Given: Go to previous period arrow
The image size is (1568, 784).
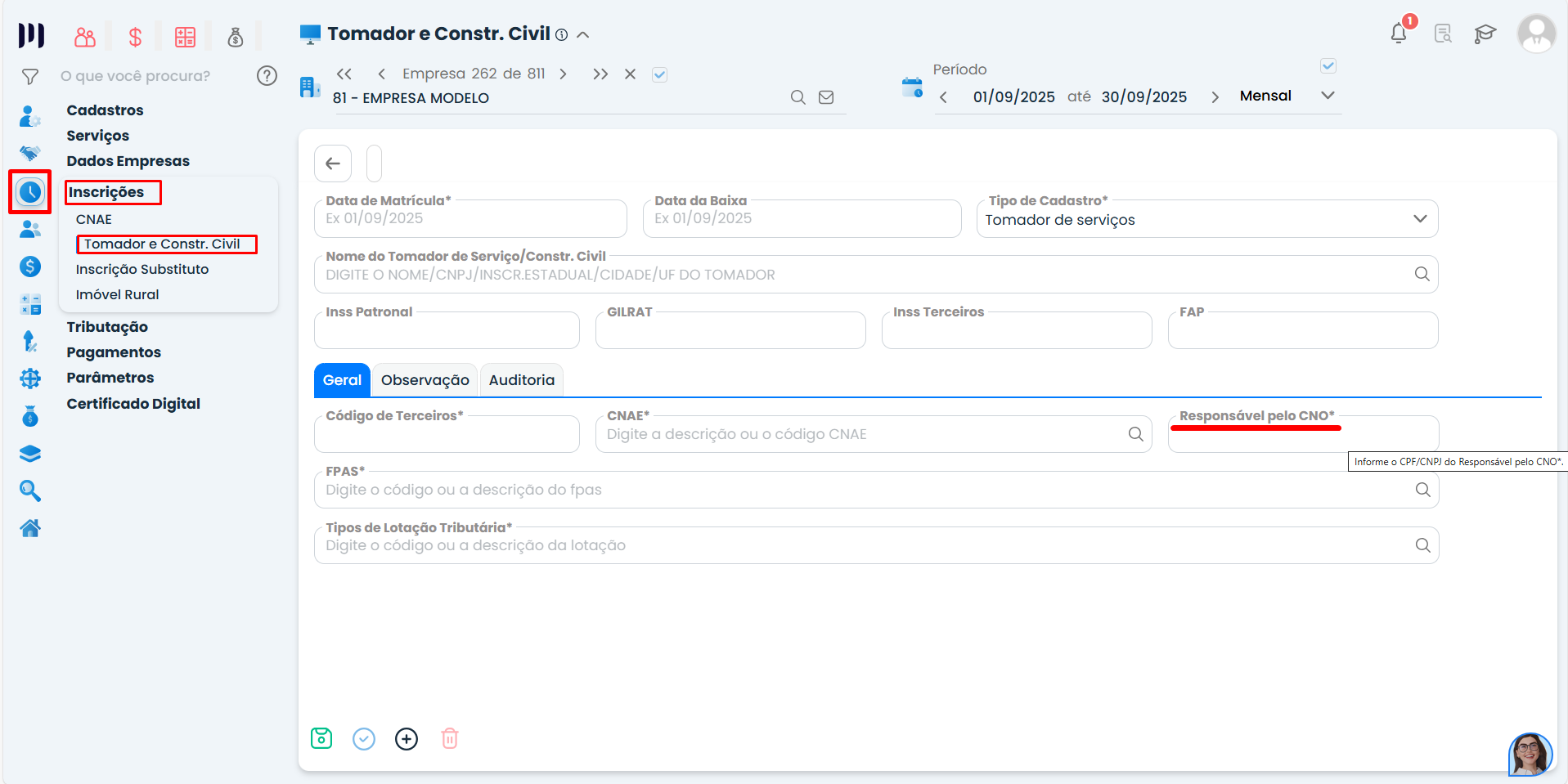Looking at the screenshot, I should pyautogui.click(x=944, y=97).
